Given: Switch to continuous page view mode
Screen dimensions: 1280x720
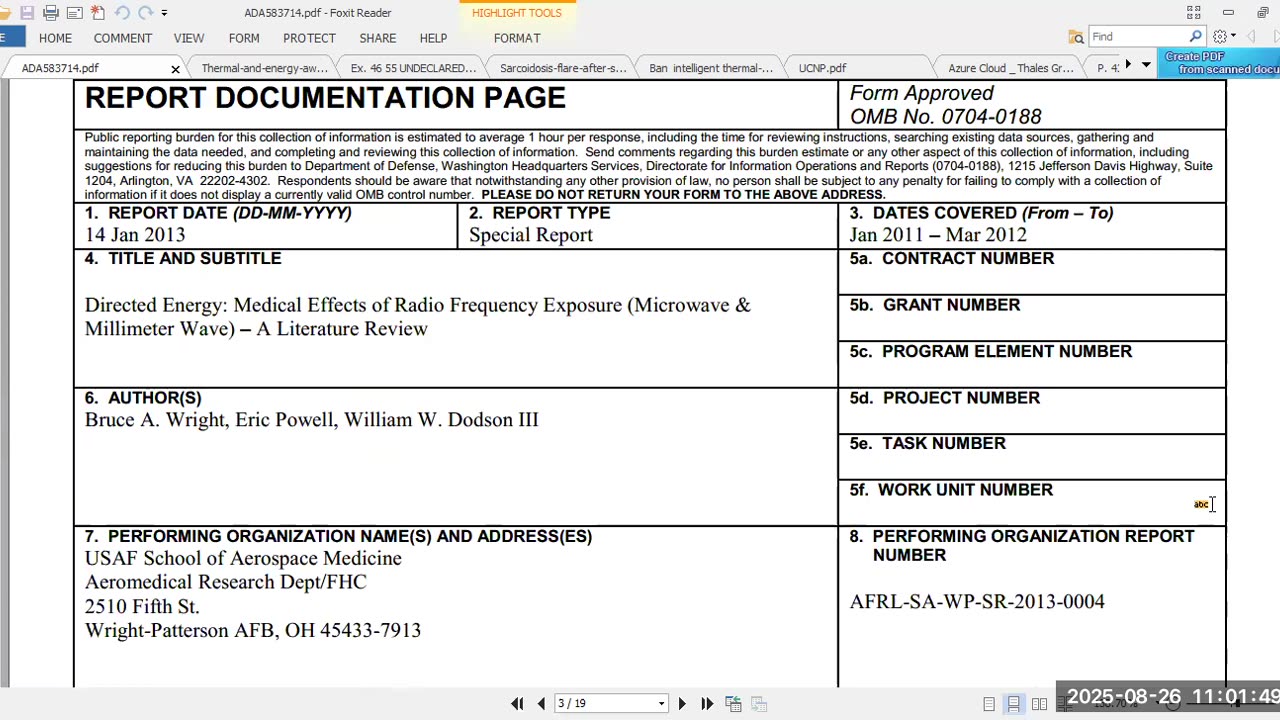Looking at the screenshot, I should pyautogui.click(x=1014, y=704).
